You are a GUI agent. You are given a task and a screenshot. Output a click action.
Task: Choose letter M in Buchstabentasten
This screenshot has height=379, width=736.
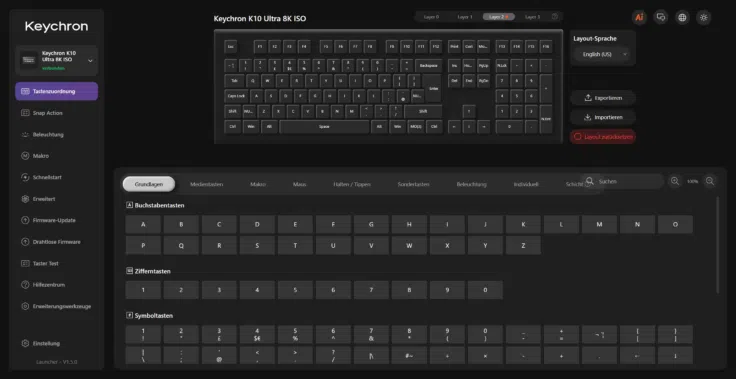tap(599, 224)
